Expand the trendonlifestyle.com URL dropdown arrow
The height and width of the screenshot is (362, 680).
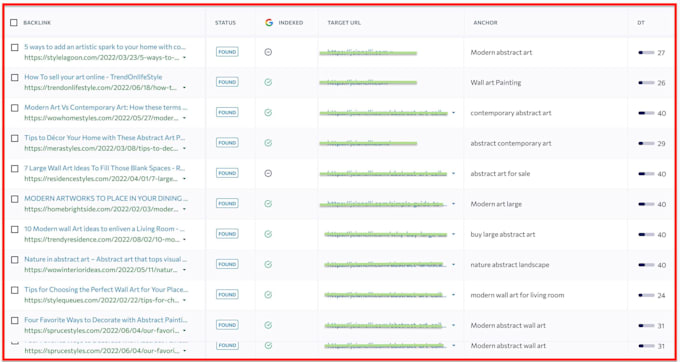[x=184, y=88]
